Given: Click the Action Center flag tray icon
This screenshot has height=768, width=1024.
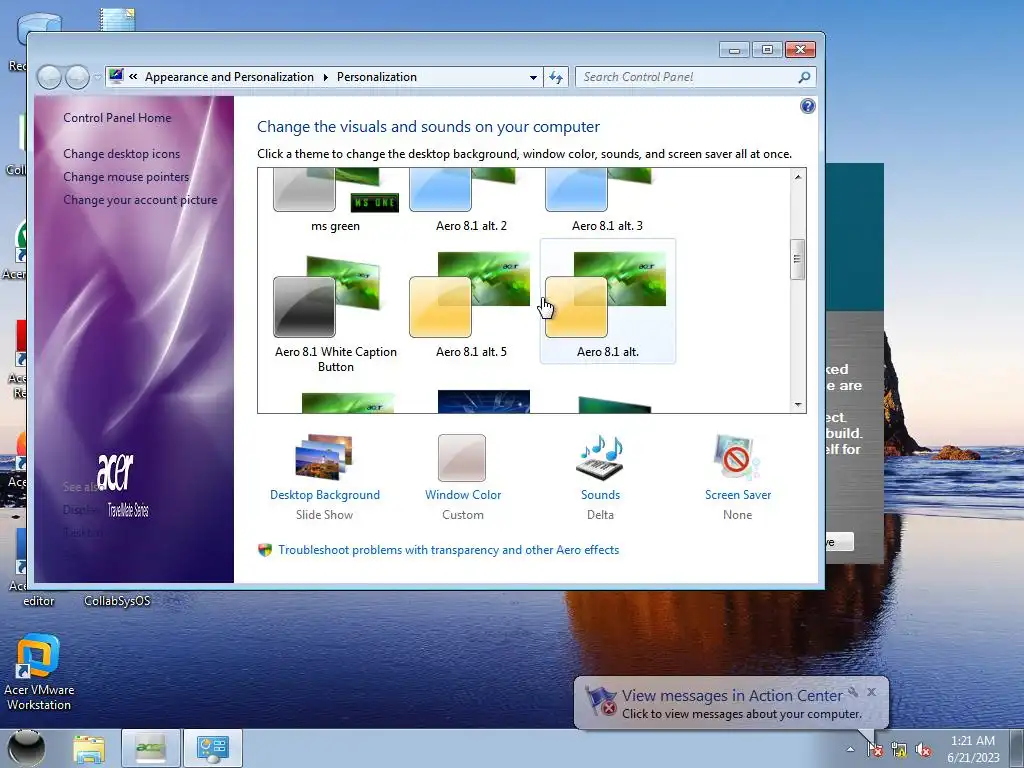Looking at the screenshot, I should point(874,749).
